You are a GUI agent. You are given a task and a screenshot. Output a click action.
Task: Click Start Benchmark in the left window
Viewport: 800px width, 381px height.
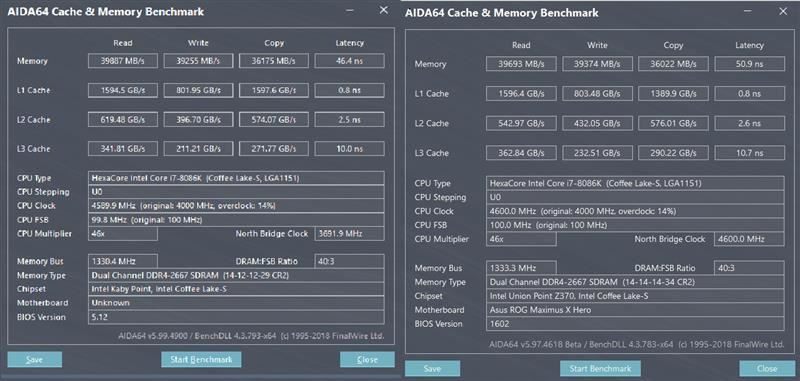pos(201,359)
